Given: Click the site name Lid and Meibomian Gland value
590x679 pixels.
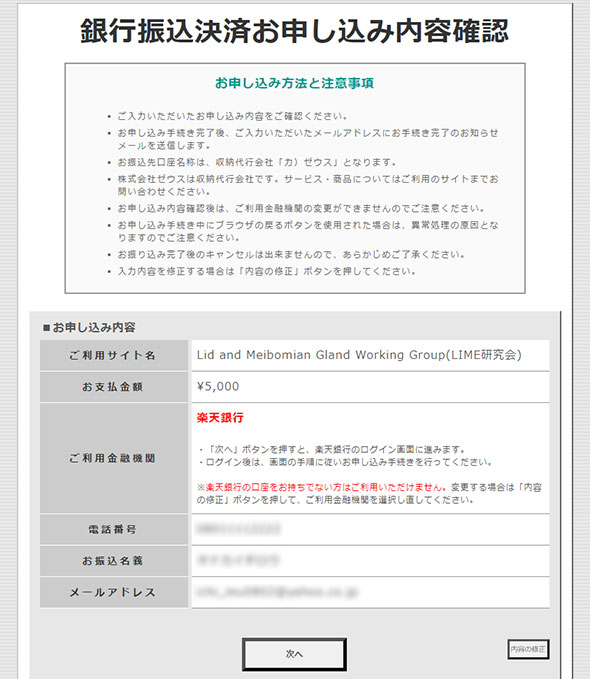Looking at the screenshot, I should pyautogui.click(x=359, y=355).
